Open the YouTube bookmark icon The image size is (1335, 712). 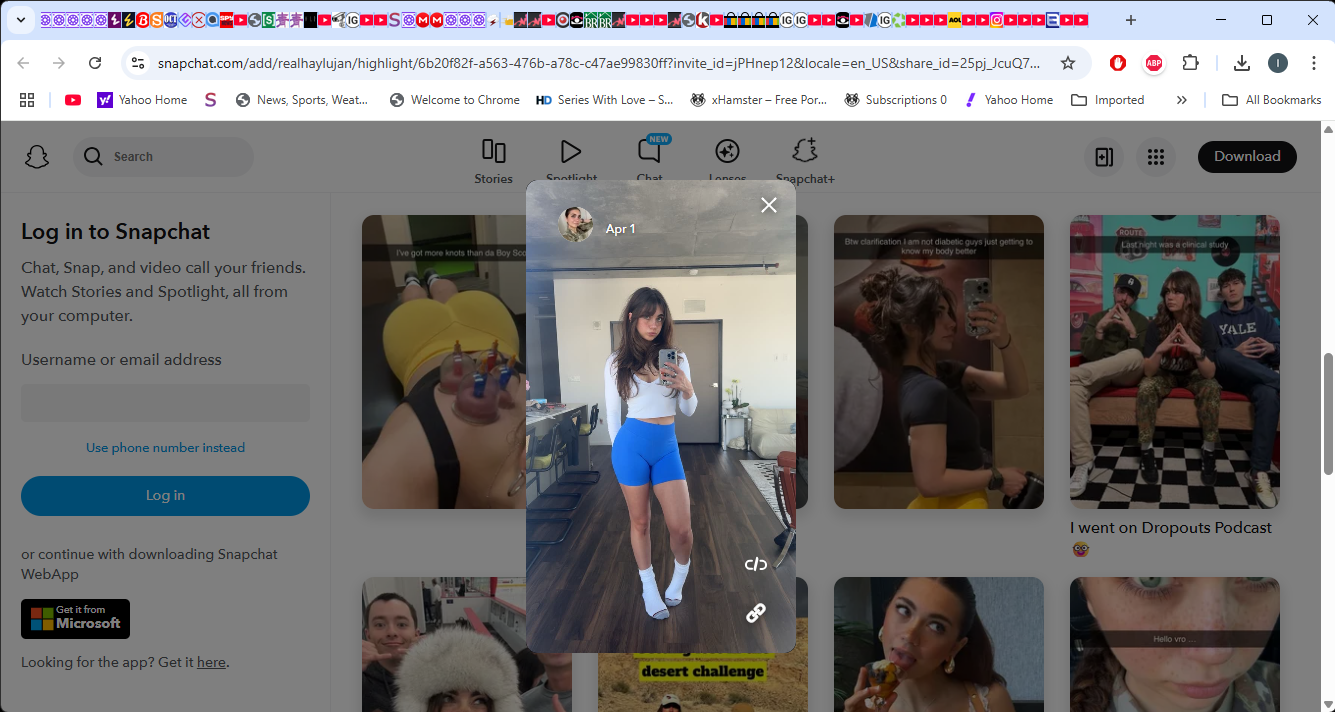[73, 100]
